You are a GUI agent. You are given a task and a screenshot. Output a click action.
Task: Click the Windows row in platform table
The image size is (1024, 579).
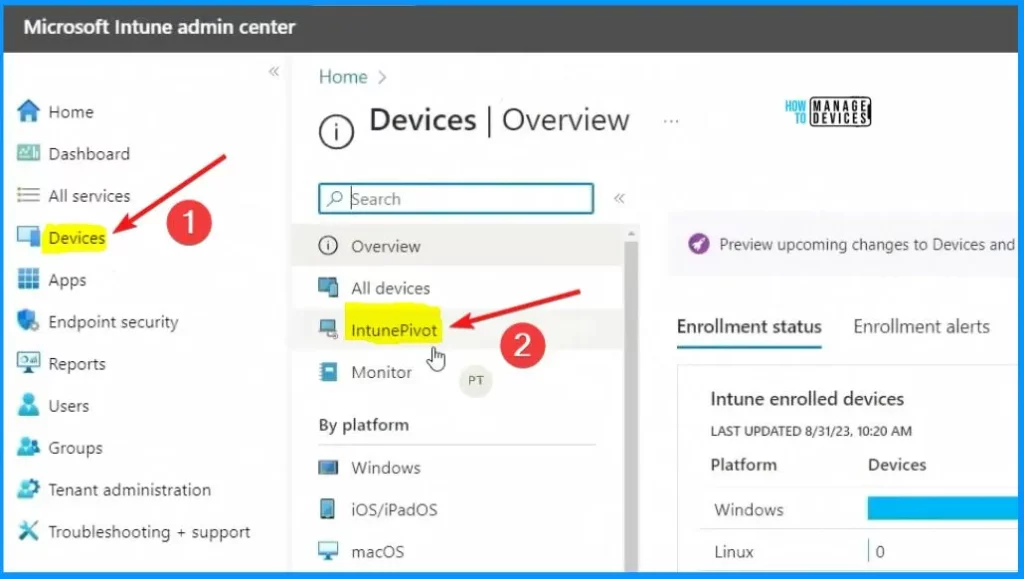coord(859,509)
